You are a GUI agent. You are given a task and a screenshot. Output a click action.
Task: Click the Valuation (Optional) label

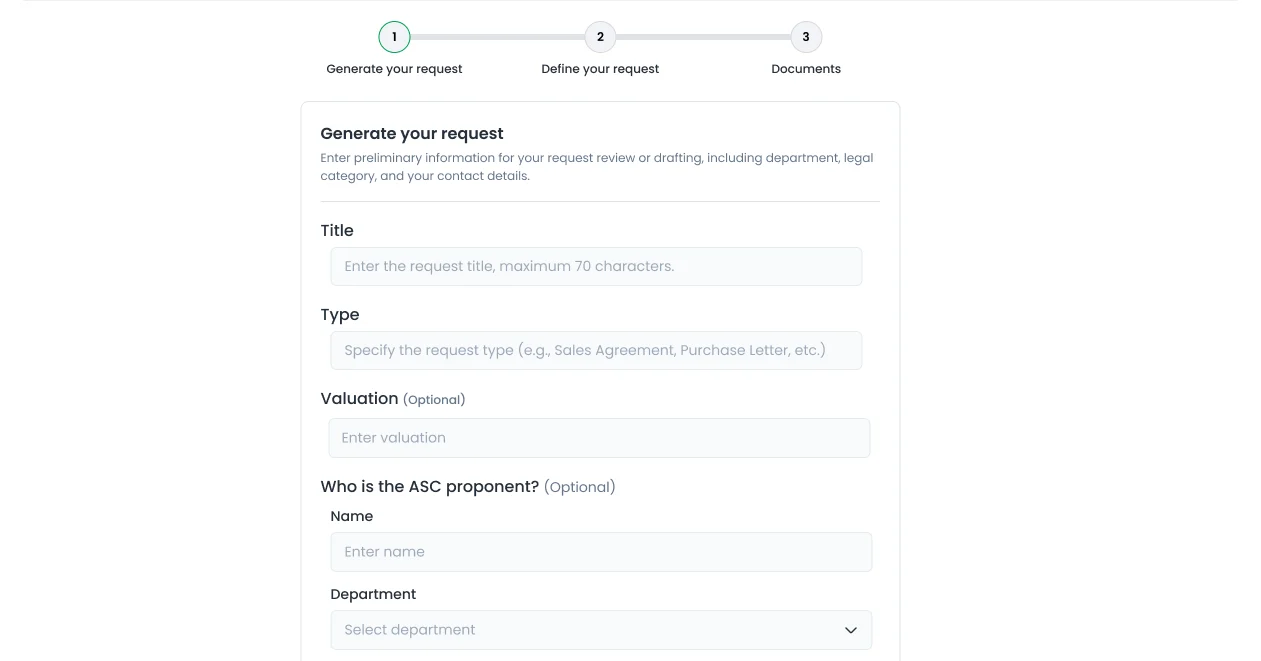393,398
